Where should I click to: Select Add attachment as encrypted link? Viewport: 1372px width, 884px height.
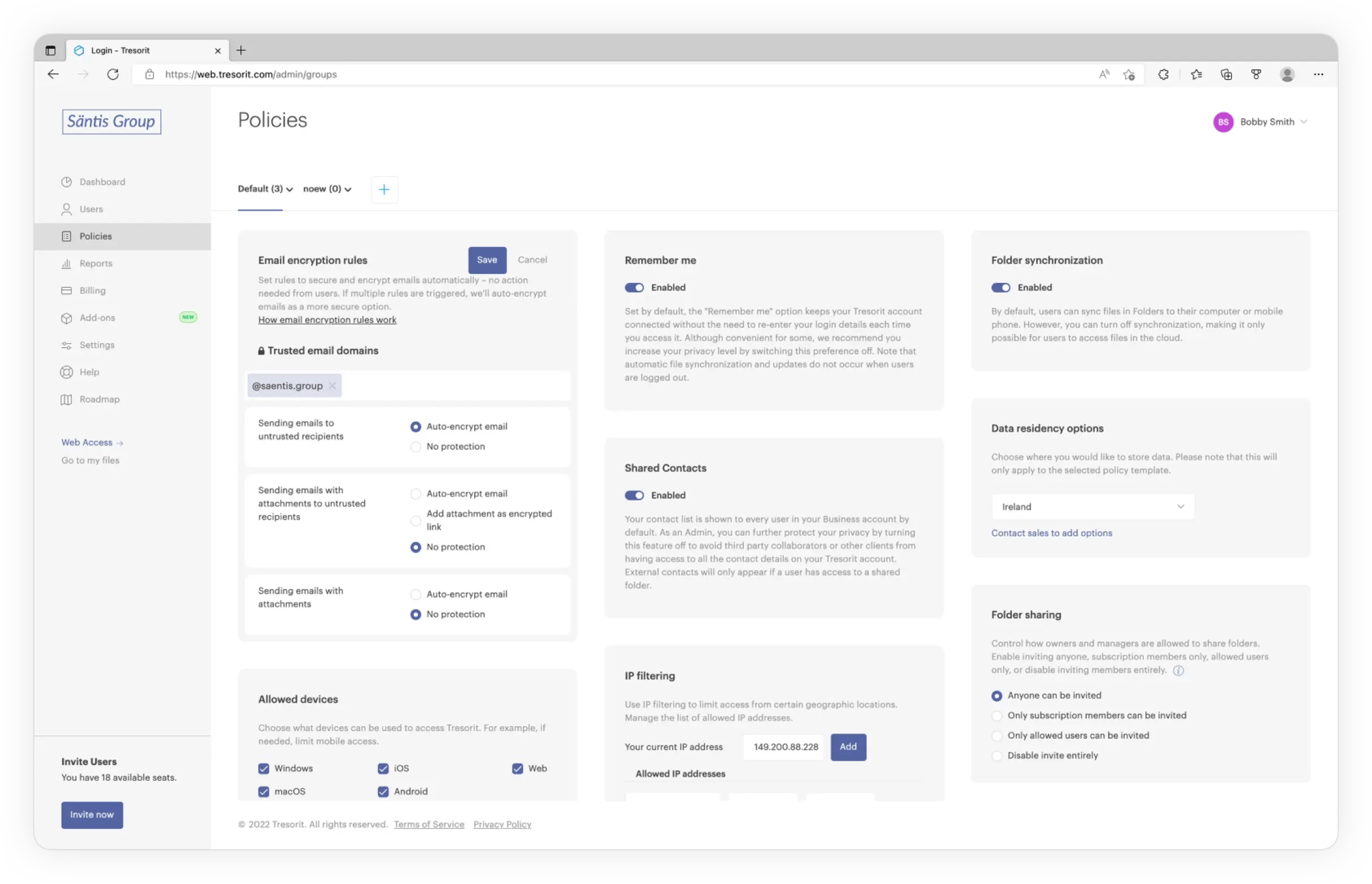[x=416, y=520]
